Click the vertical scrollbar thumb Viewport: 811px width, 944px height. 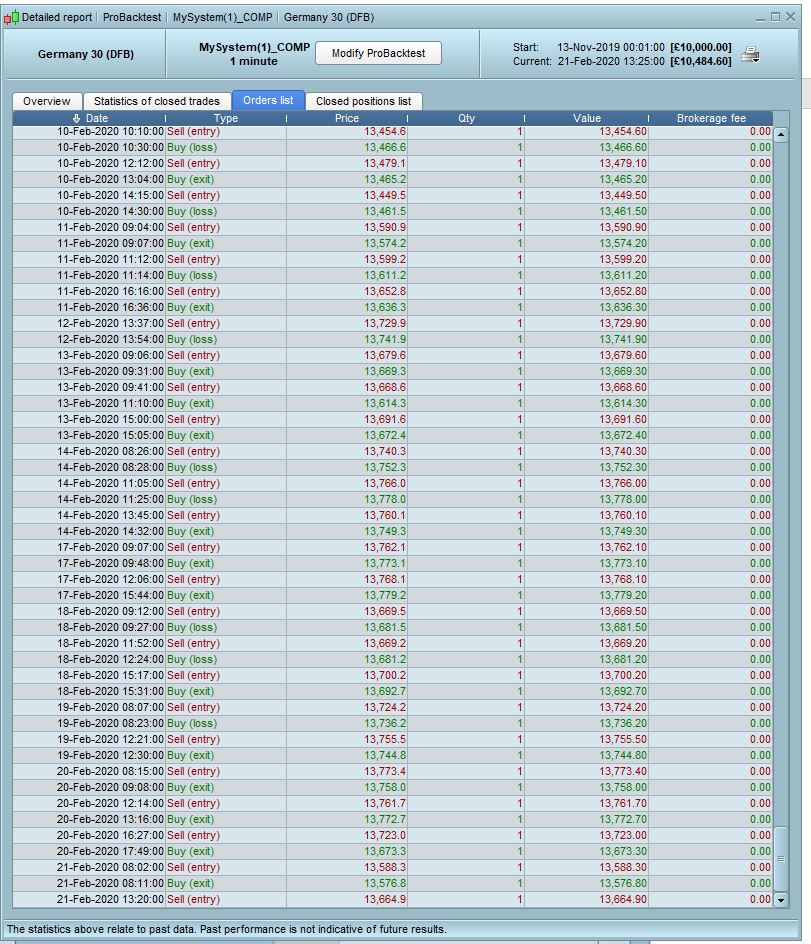pos(781,859)
